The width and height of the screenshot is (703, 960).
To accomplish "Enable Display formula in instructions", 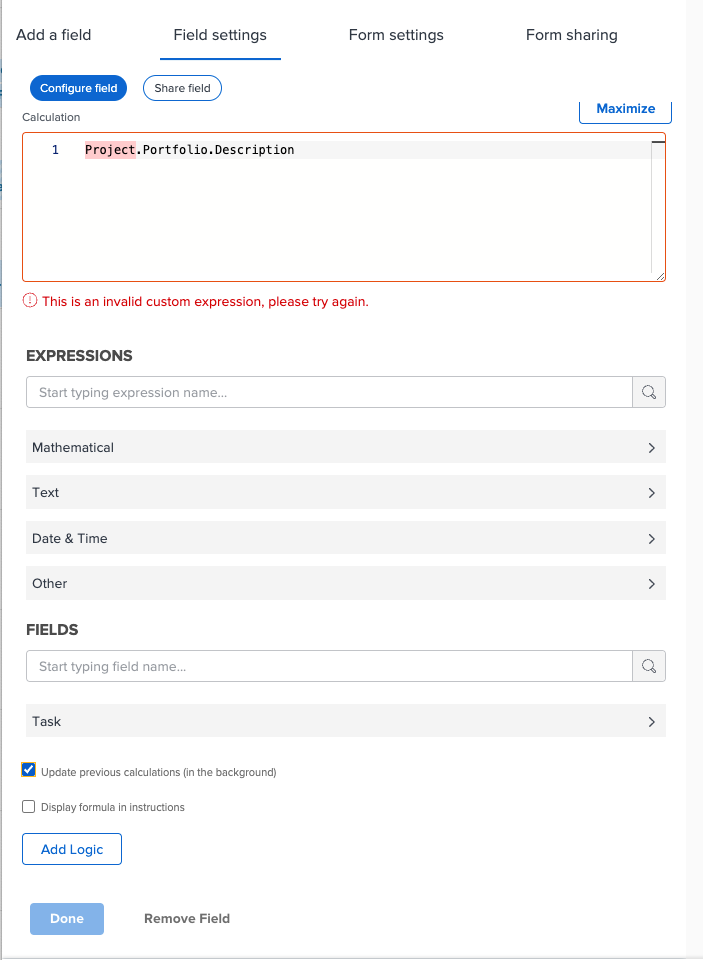I will [29, 806].
